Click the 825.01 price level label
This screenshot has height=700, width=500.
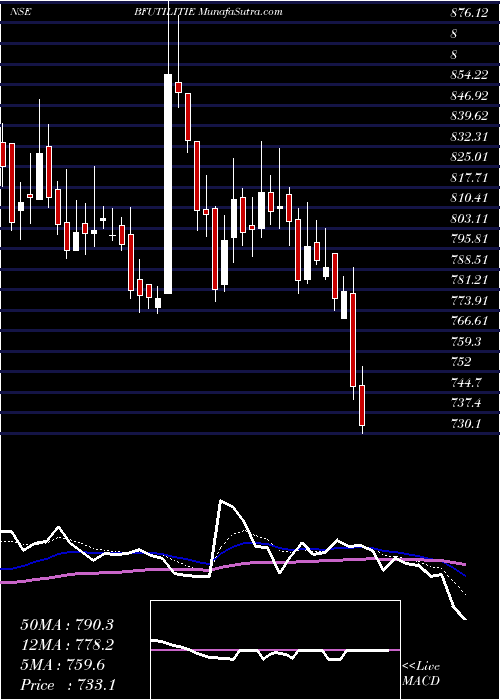click(469, 157)
